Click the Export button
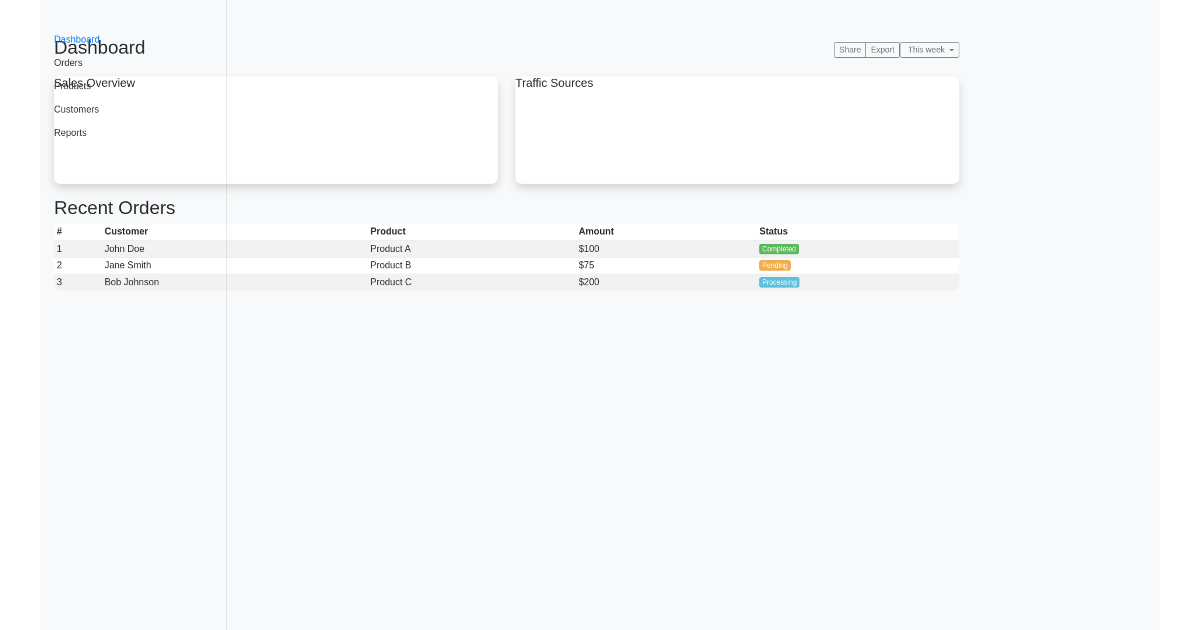Screen dimensions: 1200x630 tap(882, 49)
